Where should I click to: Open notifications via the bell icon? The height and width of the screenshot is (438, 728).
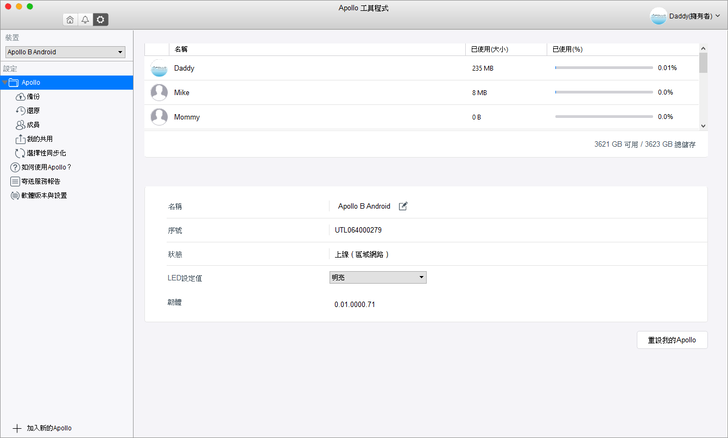tap(85, 20)
